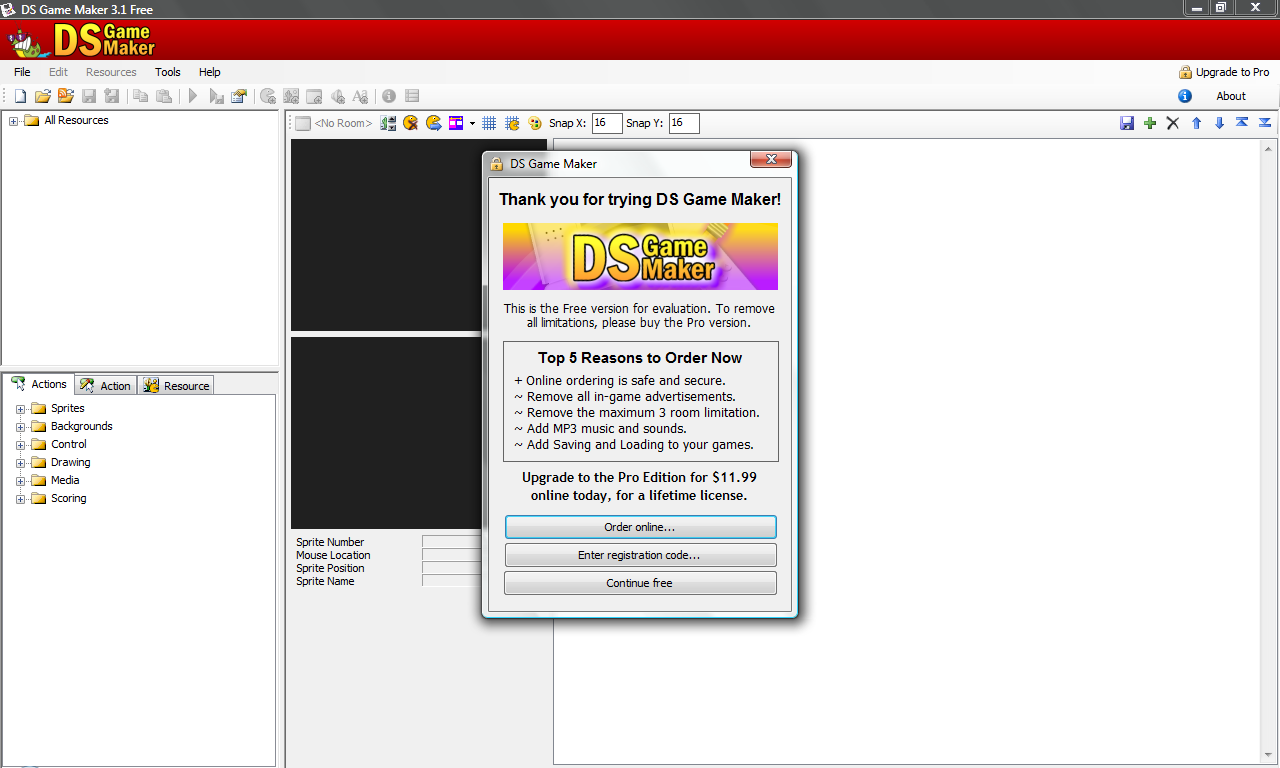The image size is (1280, 768).
Task: Click the paint palette icon in room toolbar
Action: pyautogui.click(x=535, y=123)
